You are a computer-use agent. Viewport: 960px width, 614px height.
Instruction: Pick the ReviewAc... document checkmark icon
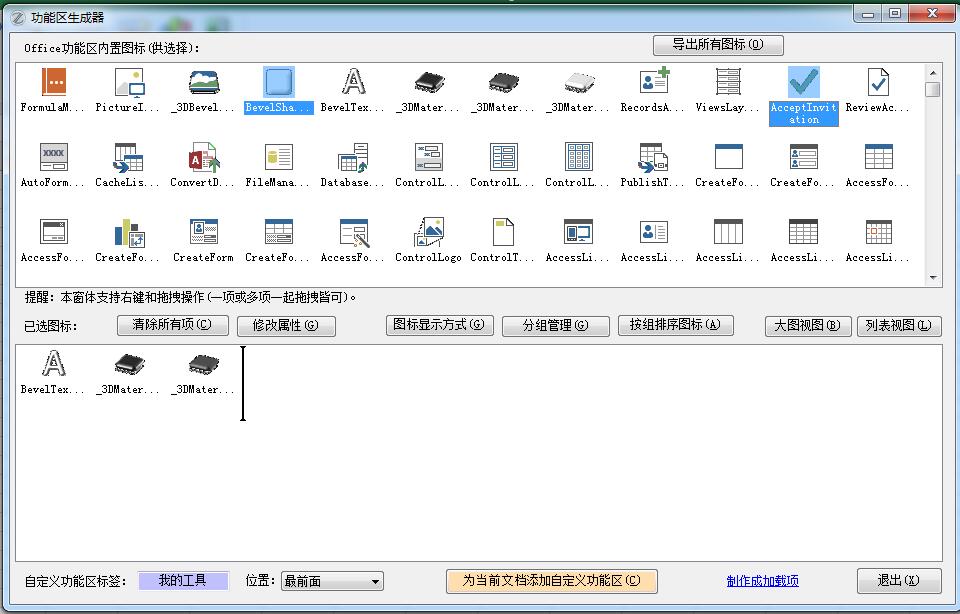tap(878, 83)
